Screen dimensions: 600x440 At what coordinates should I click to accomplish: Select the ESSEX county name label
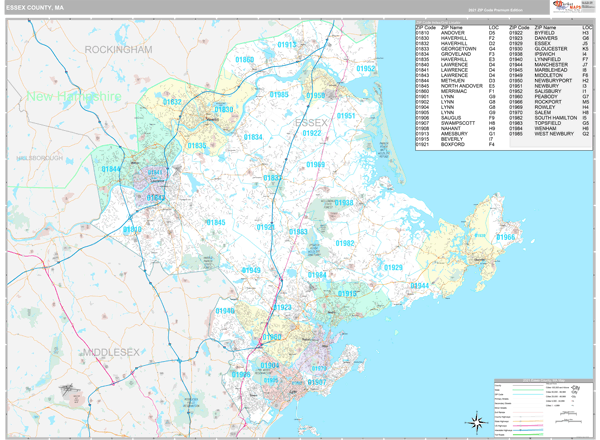pyautogui.click(x=313, y=122)
